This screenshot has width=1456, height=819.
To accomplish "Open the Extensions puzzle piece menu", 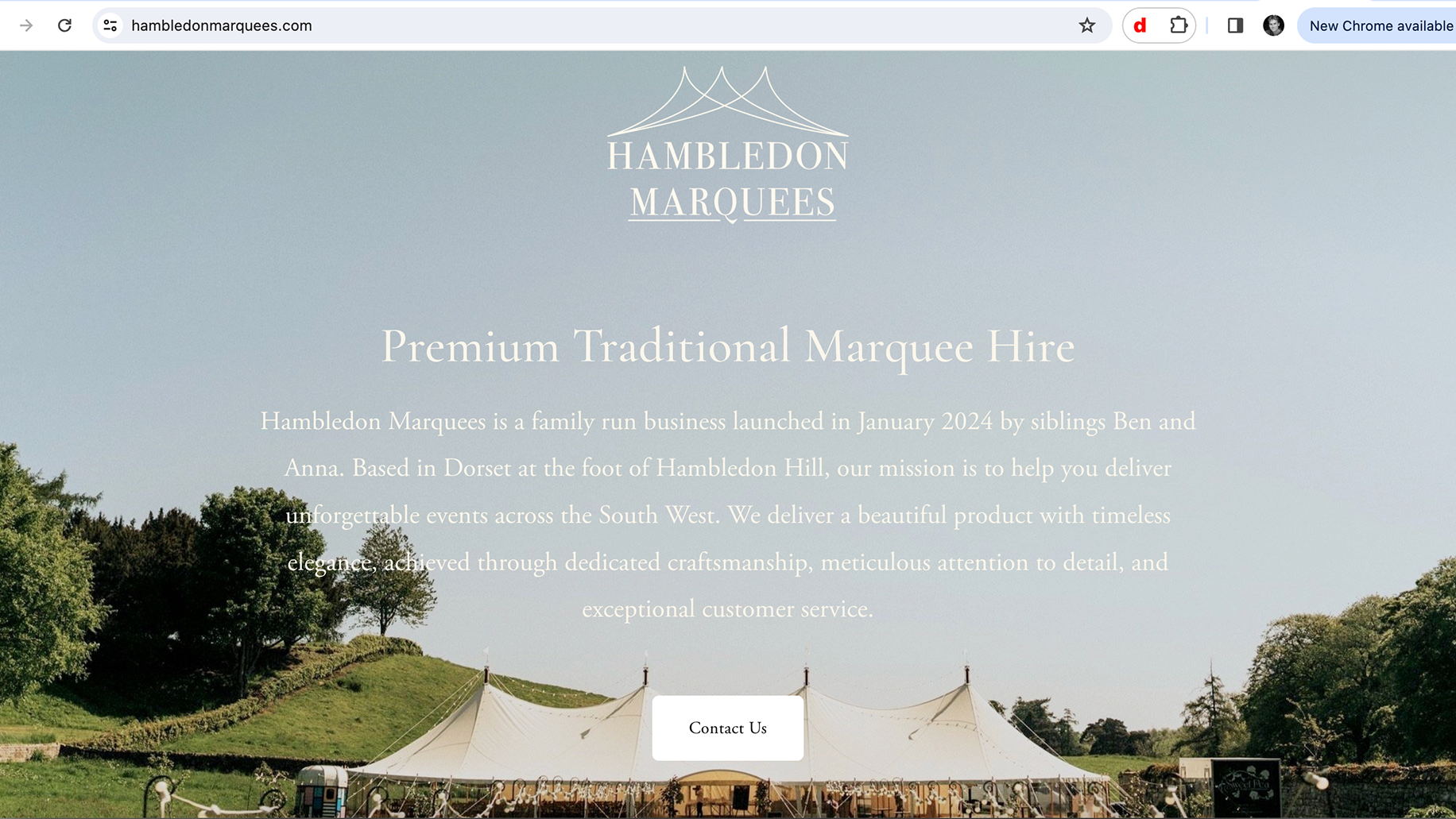I will [x=1178, y=25].
